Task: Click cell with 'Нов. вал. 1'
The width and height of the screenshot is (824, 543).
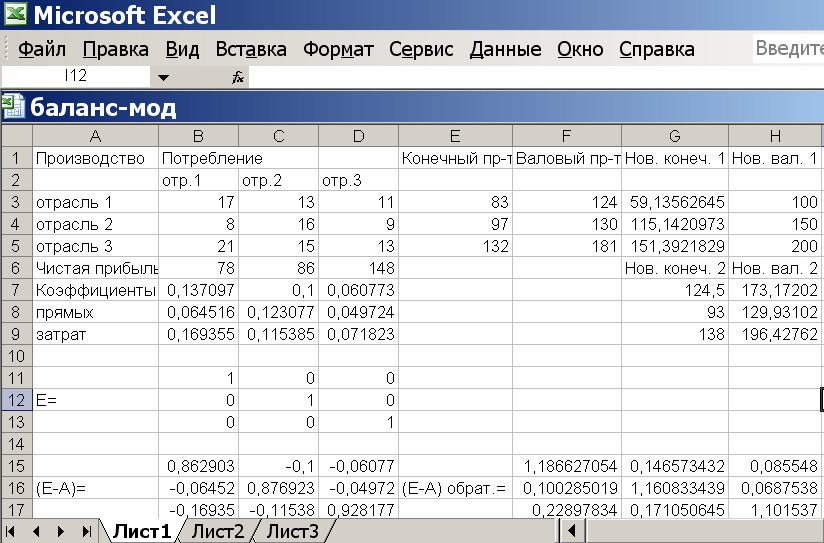Action: tap(775, 158)
